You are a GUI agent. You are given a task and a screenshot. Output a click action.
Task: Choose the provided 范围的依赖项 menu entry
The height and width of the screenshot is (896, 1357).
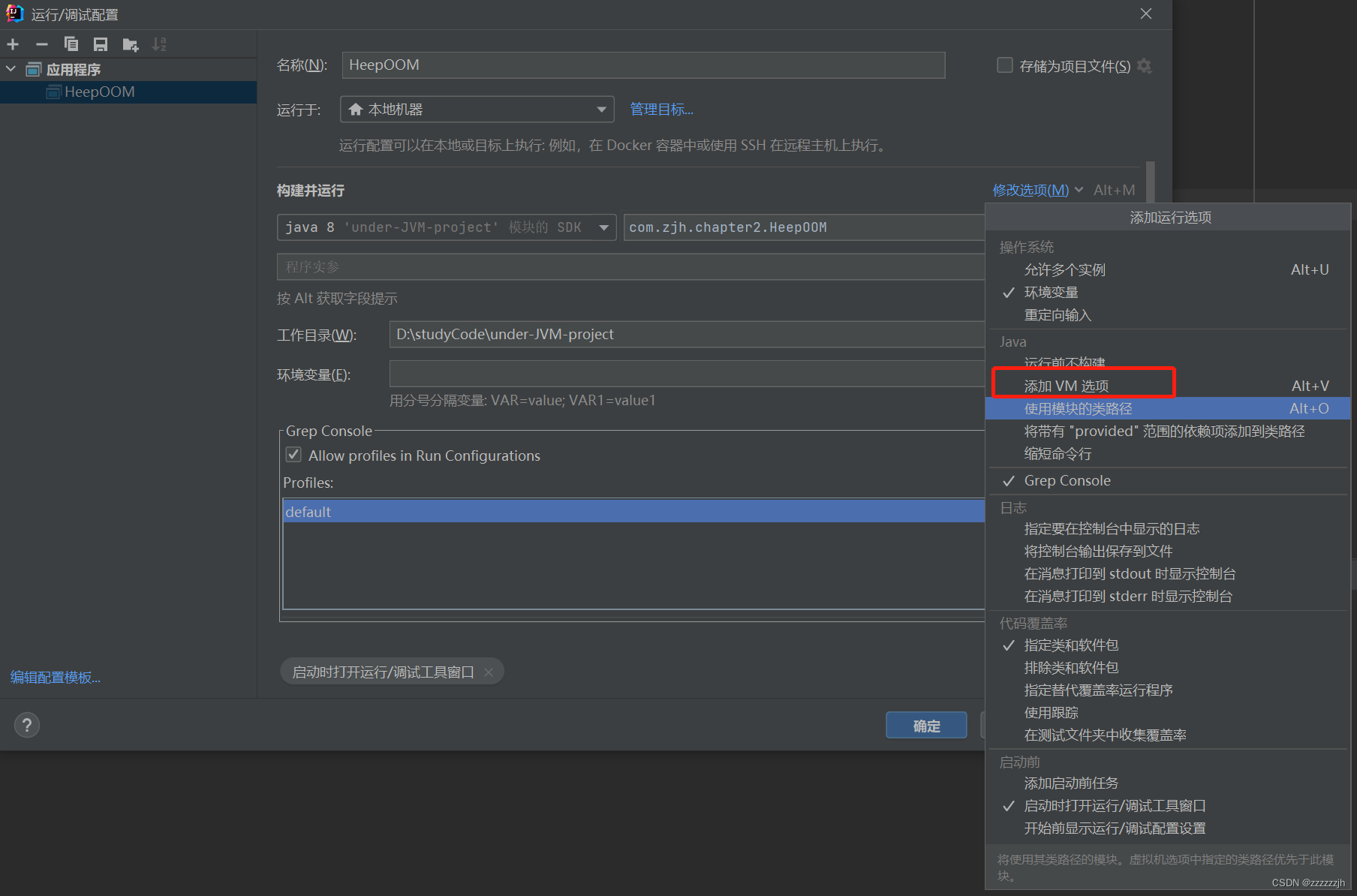(x=1168, y=431)
